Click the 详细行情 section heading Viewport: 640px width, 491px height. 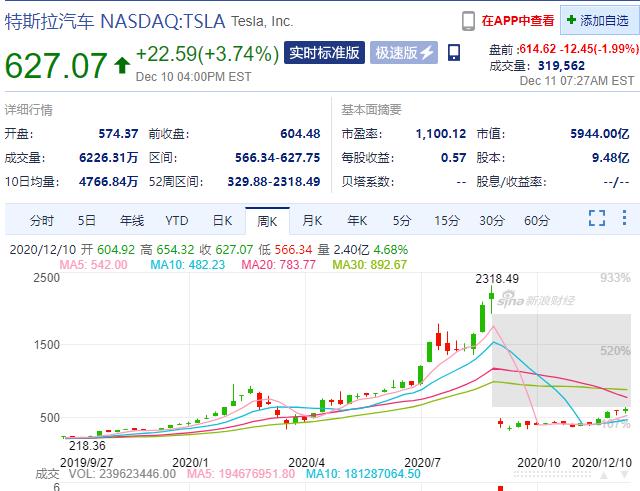tap(29, 110)
